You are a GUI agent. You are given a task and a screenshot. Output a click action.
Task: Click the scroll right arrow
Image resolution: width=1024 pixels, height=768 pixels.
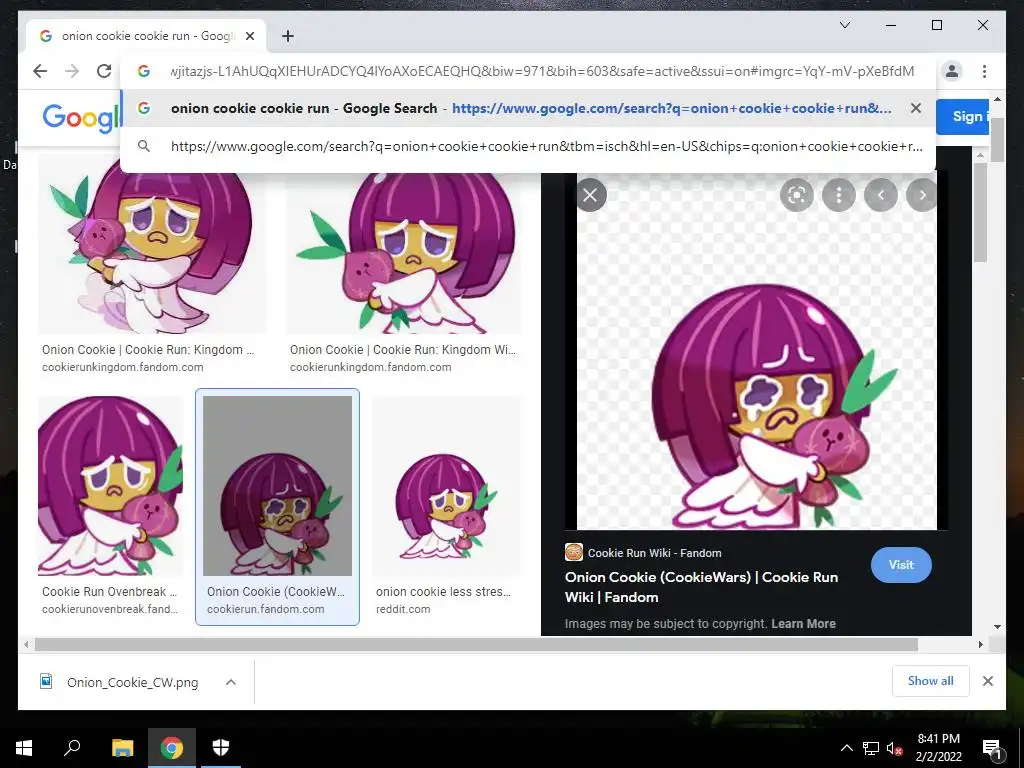pyautogui.click(x=980, y=645)
